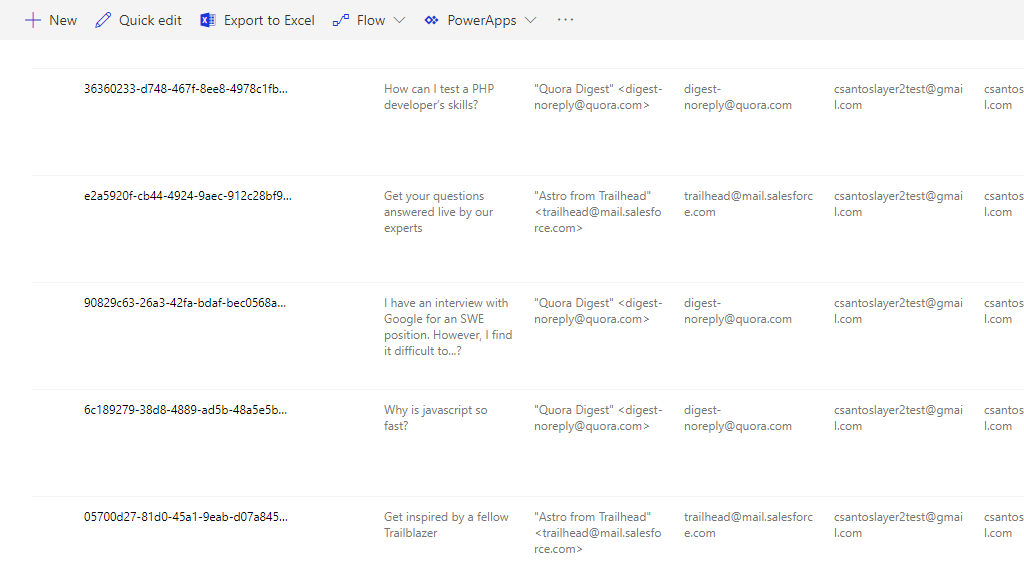Open item 05700d27-81d0-45a1-9eab
Viewport: 1024px width, 561px height.
tap(185, 517)
